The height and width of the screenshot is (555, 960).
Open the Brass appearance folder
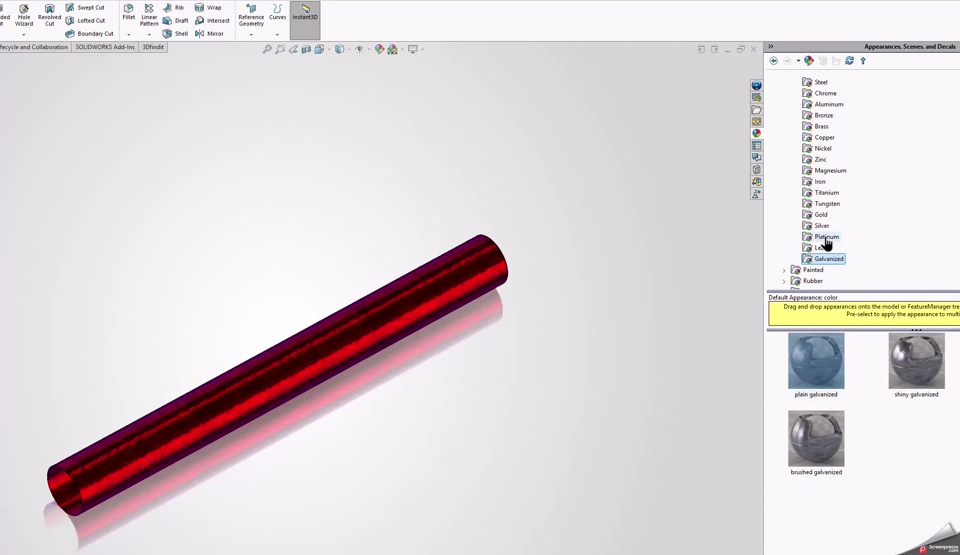click(816, 126)
